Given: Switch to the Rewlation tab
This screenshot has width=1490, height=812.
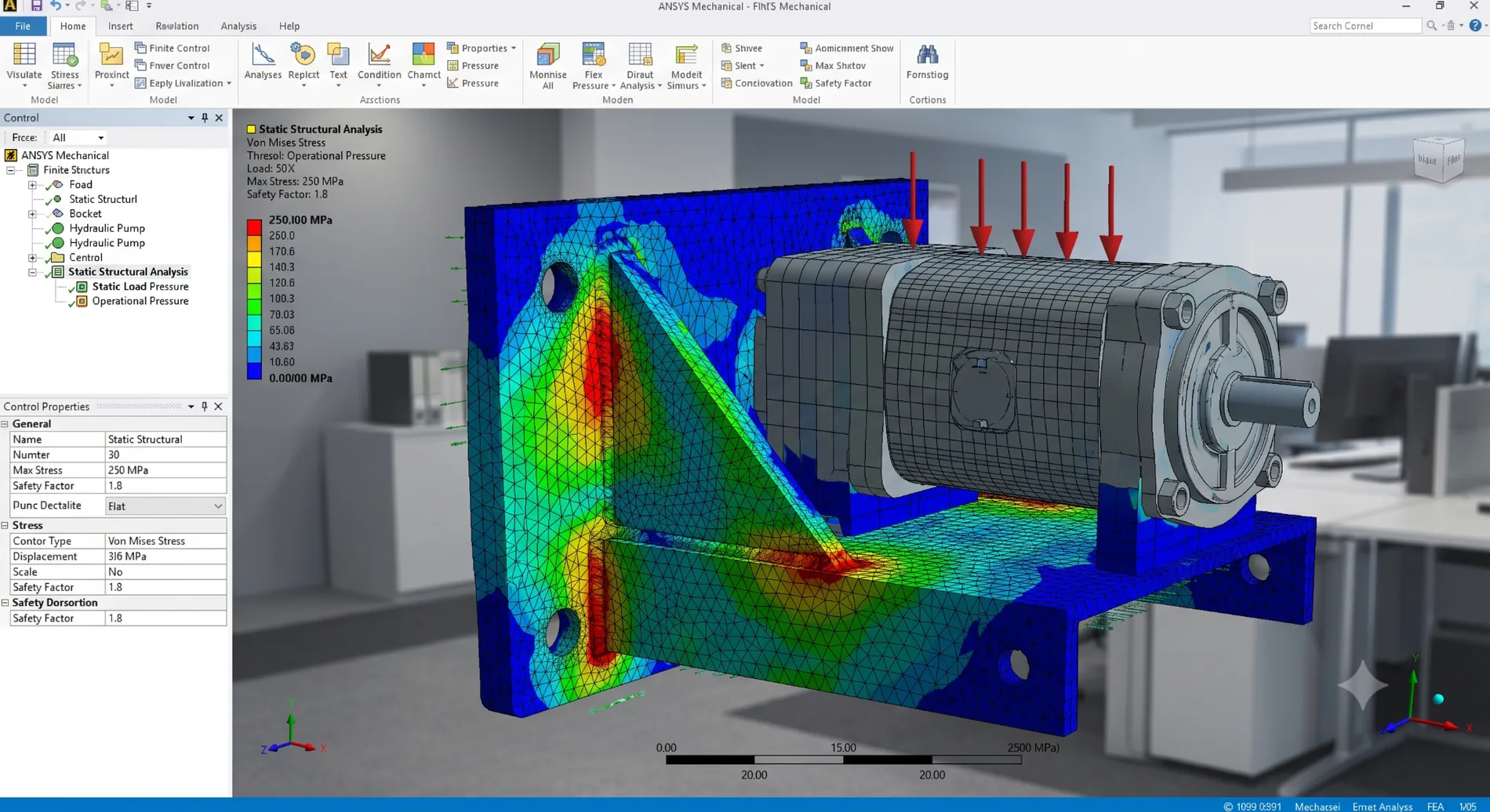Looking at the screenshot, I should coord(176,26).
